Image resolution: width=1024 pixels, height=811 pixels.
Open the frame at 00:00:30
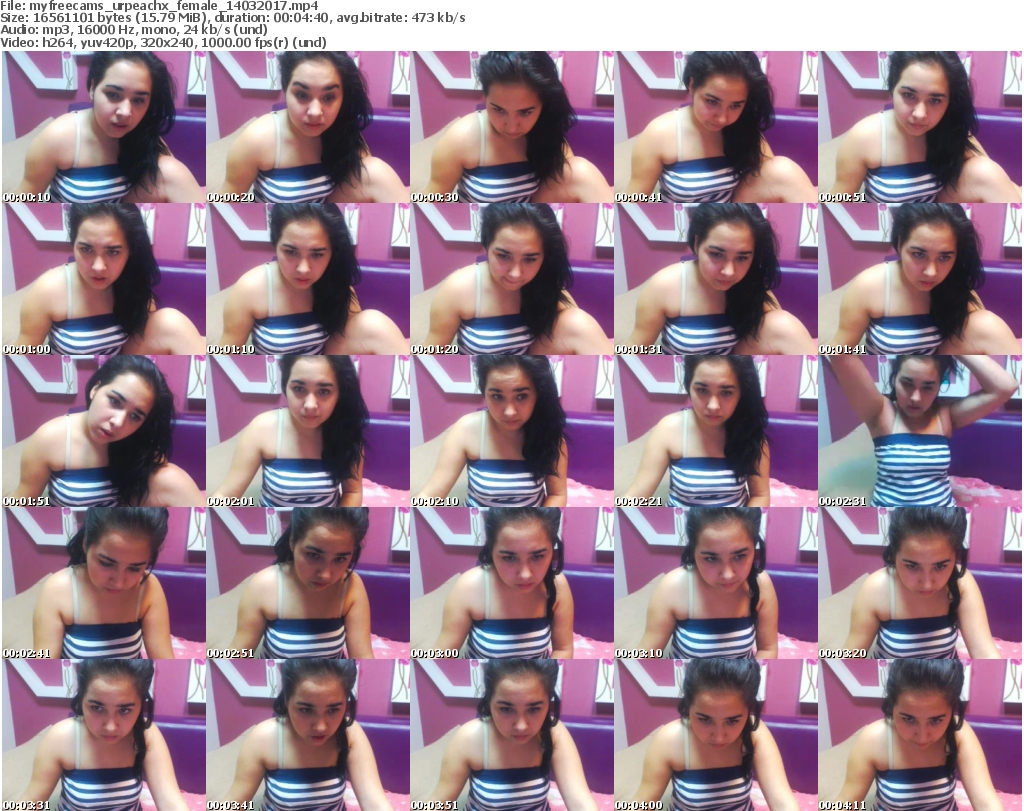coord(512,127)
